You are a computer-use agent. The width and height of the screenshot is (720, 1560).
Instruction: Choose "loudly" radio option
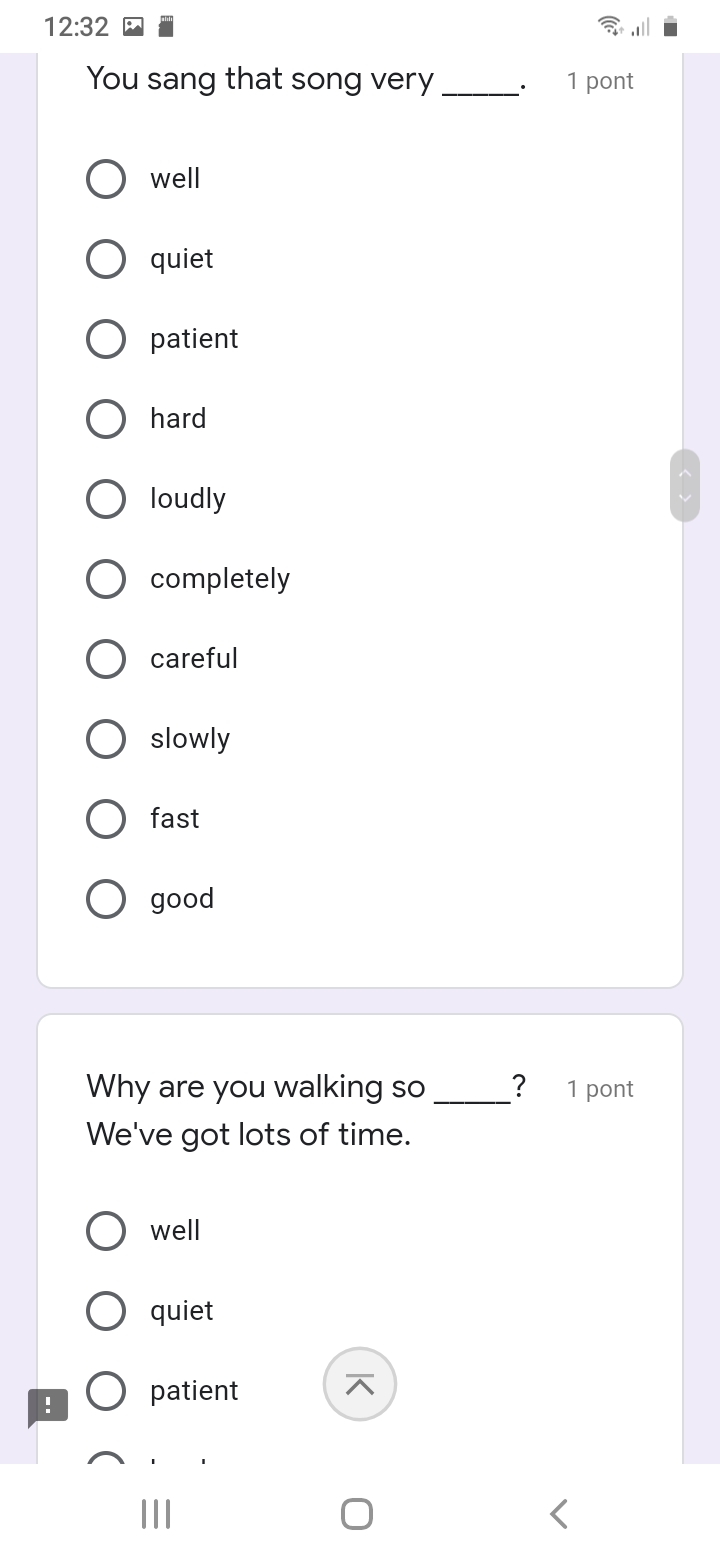click(106, 499)
